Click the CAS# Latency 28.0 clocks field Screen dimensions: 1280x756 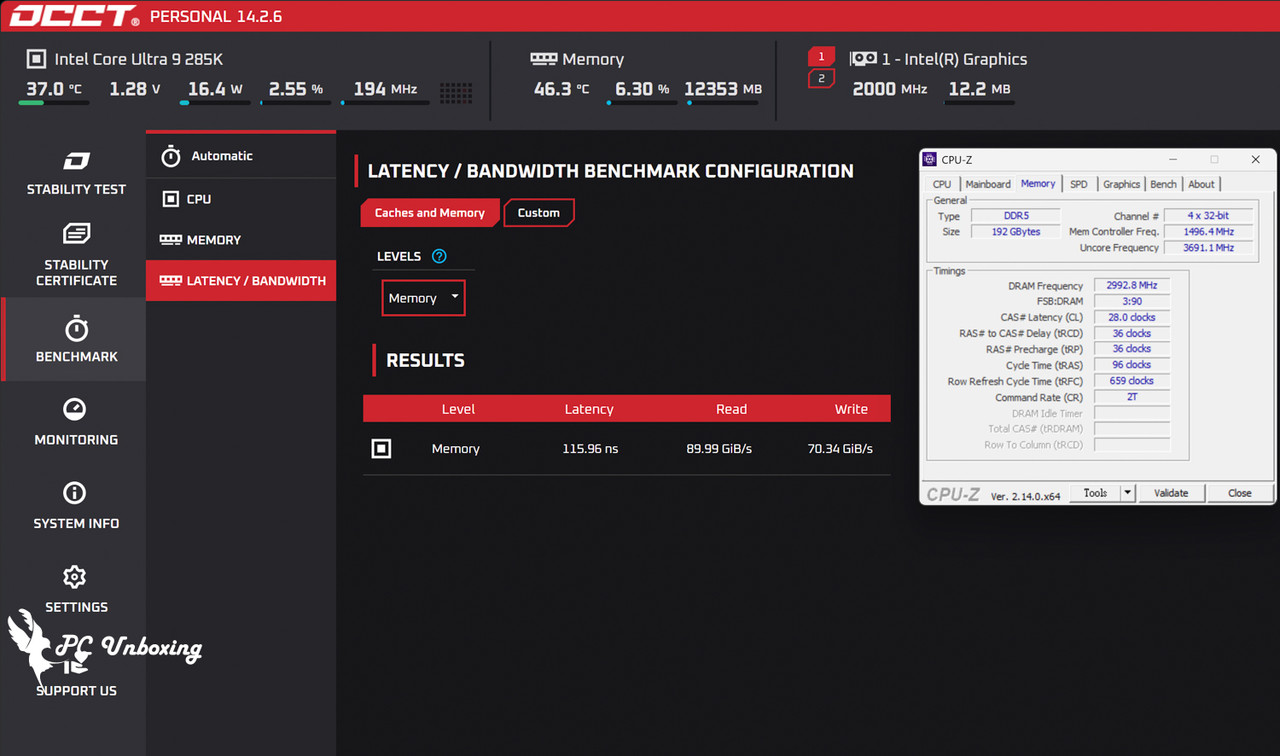tap(1132, 317)
